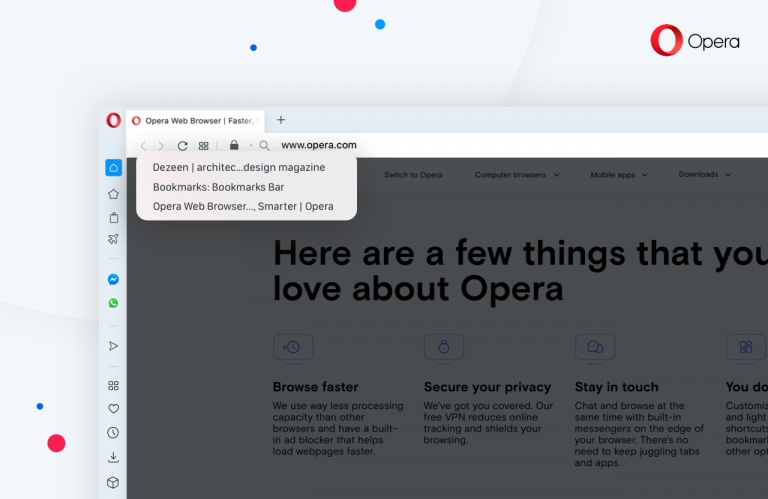
Task: Click the Switch to Opera link
Action: [x=413, y=175]
